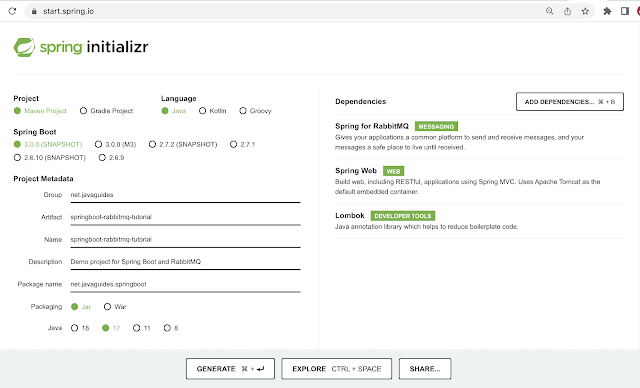
Task: Click the start.spring.io address bar URL
Action: pos(69,11)
